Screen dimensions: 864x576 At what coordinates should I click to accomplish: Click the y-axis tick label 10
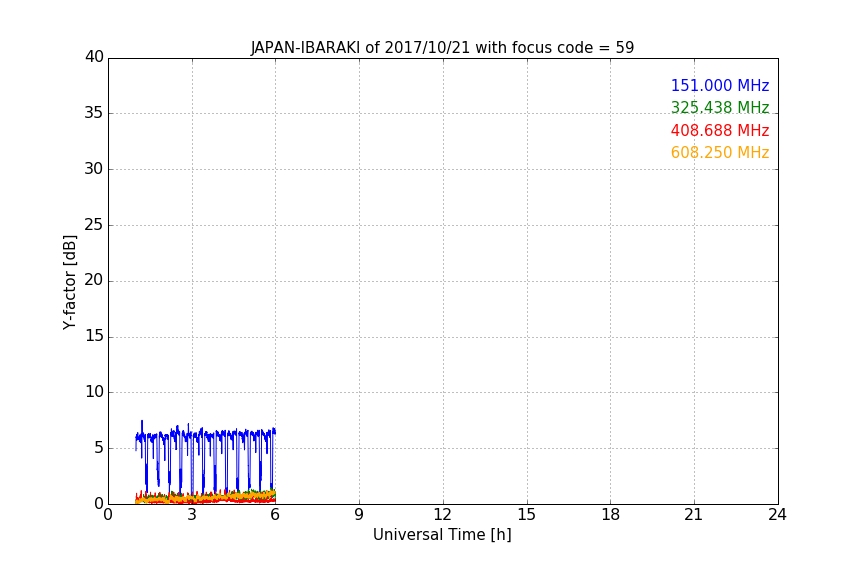pos(94,392)
